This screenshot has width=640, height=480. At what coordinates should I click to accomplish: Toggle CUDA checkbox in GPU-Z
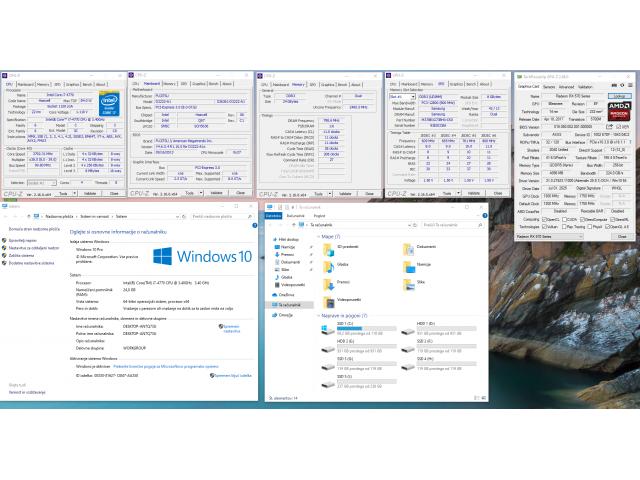(564, 220)
